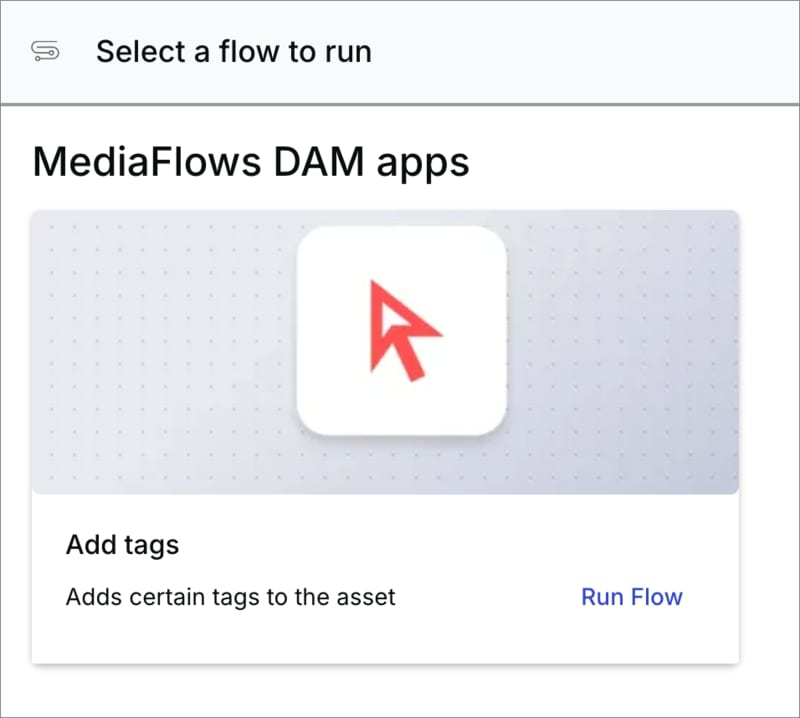800x718 pixels.
Task: Click the word 'run' in the header title
Action: [347, 53]
